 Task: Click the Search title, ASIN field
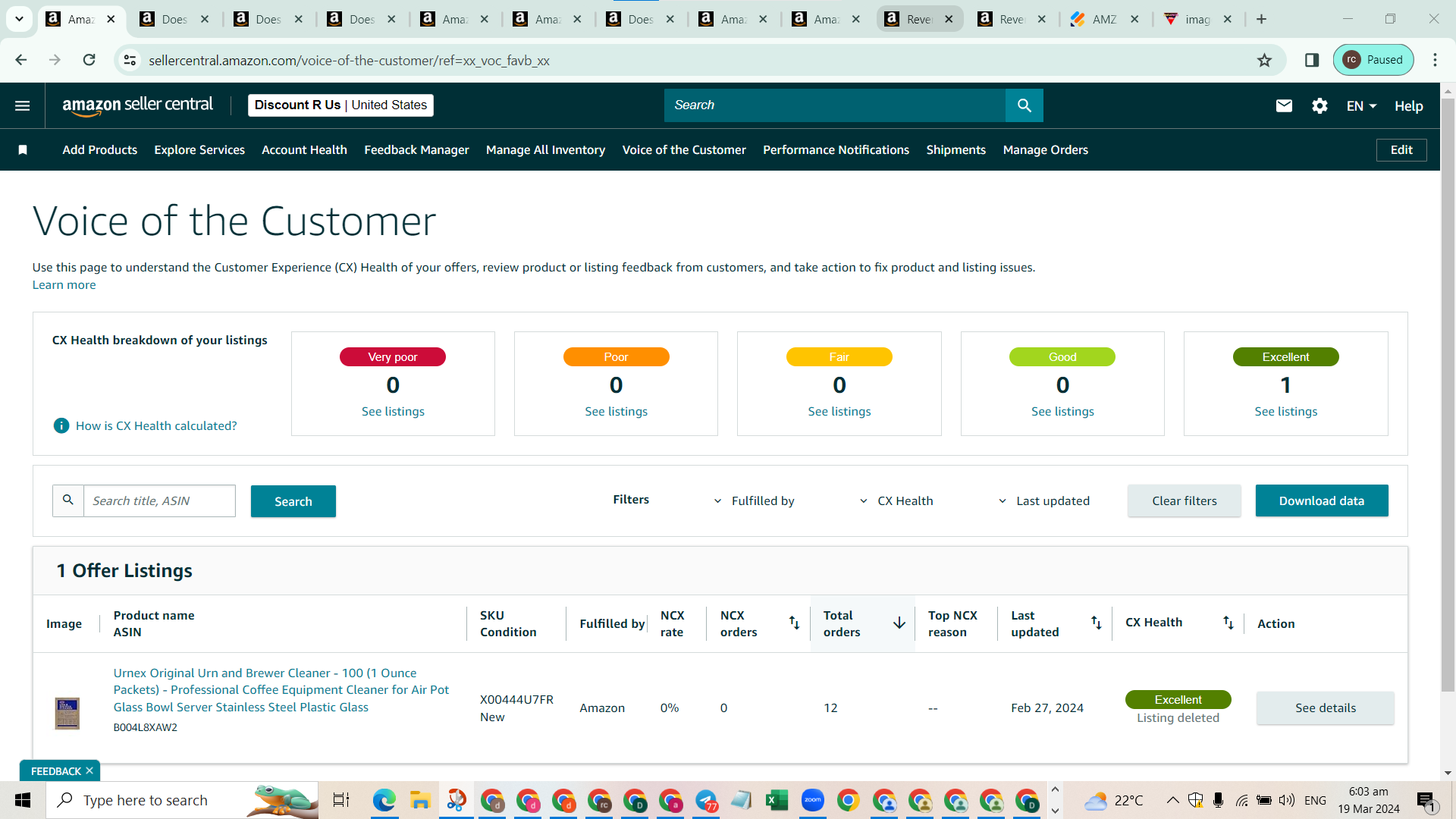click(x=159, y=501)
